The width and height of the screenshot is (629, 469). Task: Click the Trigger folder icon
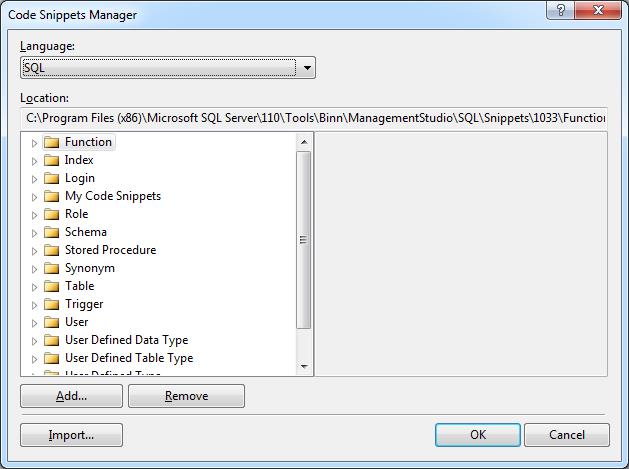(52, 304)
